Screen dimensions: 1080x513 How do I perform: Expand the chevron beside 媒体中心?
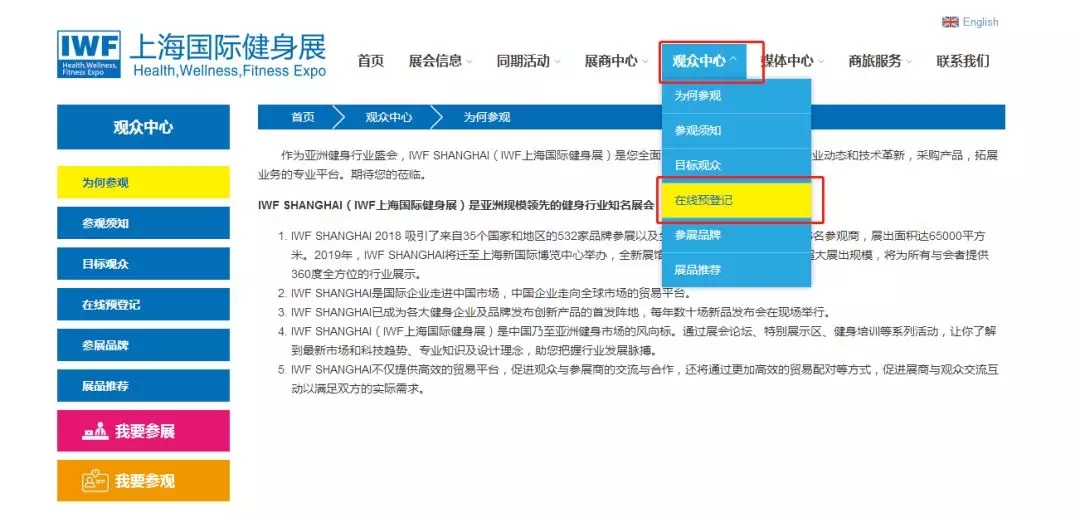click(821, 62)
